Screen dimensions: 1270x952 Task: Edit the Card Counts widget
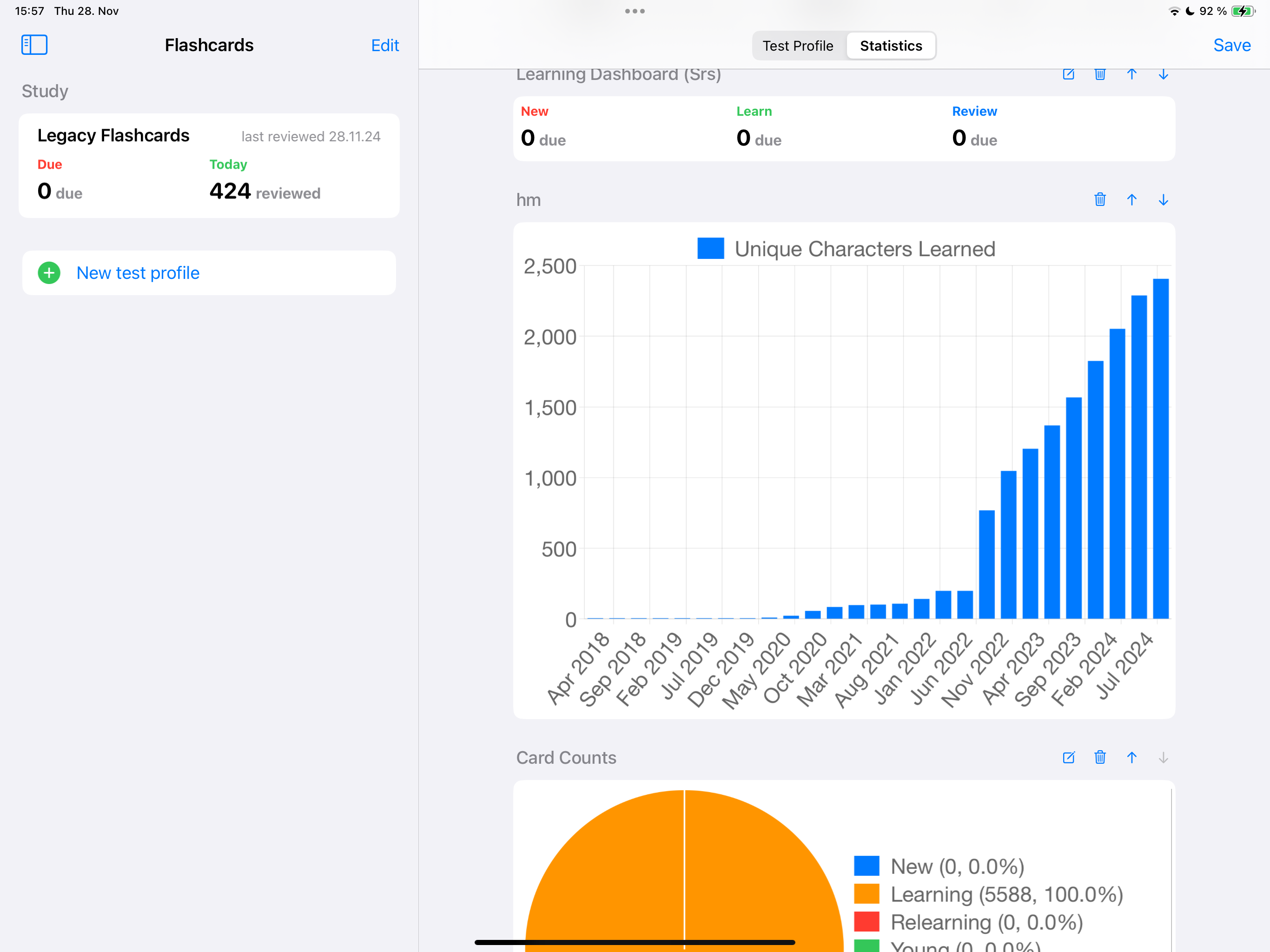click(1068, 757)
